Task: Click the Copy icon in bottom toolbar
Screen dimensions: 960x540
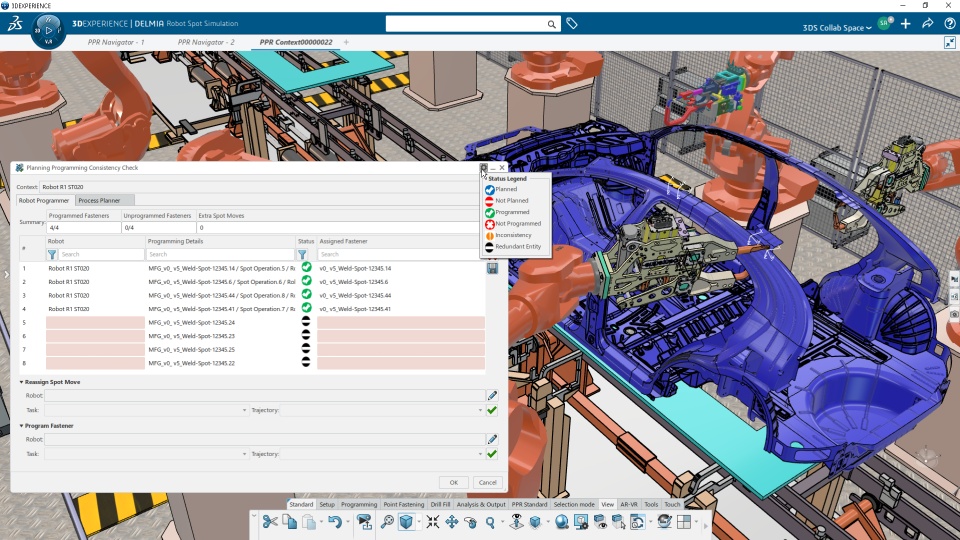Action: [289, 522]
